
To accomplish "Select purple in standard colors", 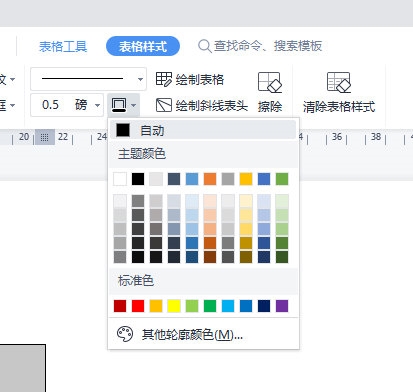I will (x=282, y=306).
